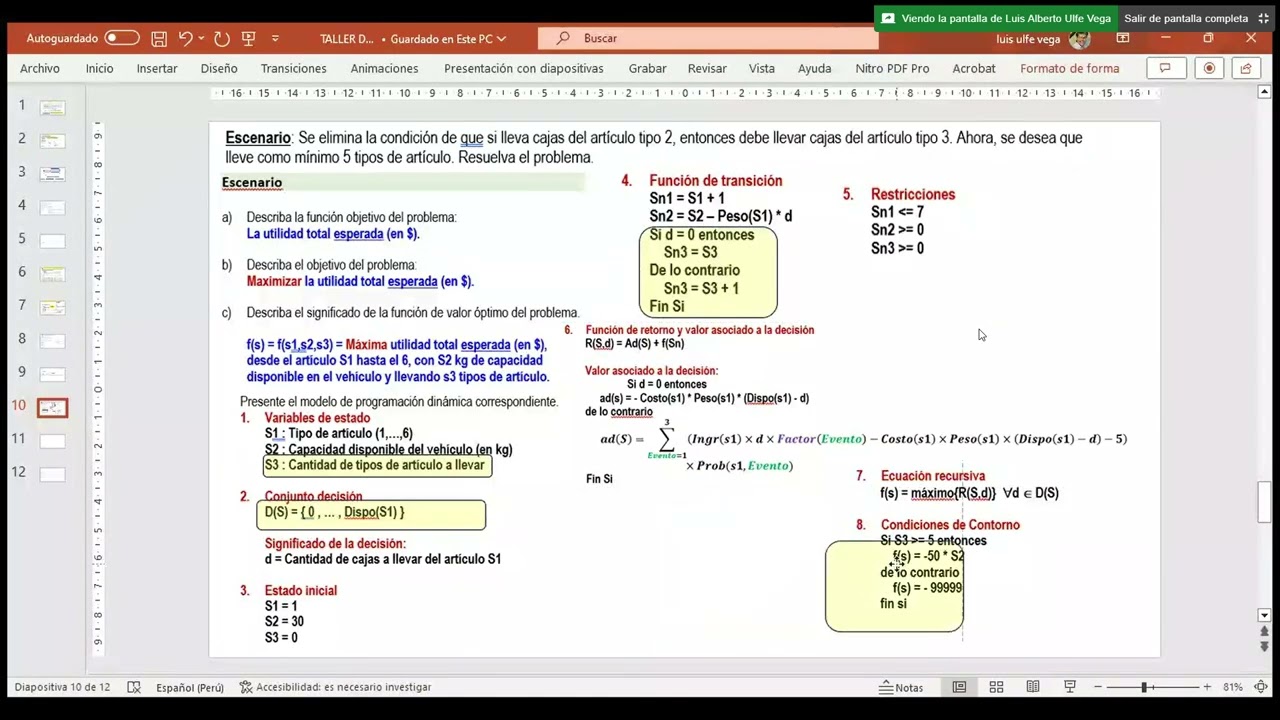Click the D(S) = { 0, ..., Dispo(S1) } box
The width and height of the screenshot is (1280, 720).
point(371,514)
